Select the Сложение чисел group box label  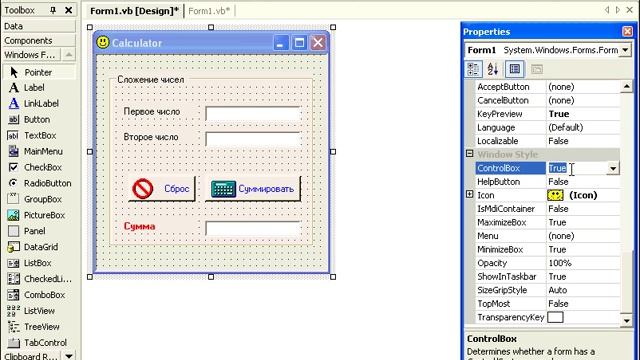pos(151,80)
